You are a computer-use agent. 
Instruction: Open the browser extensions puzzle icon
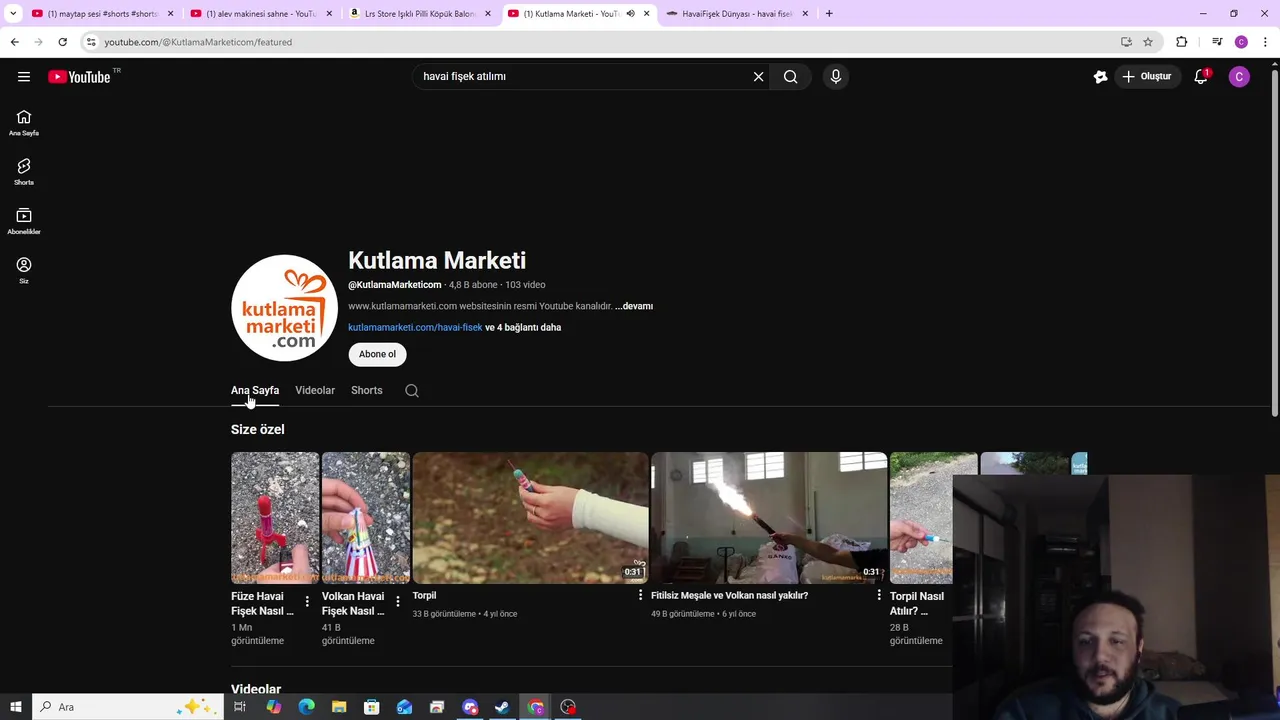pyautogui.click(x=1182, y=42)
